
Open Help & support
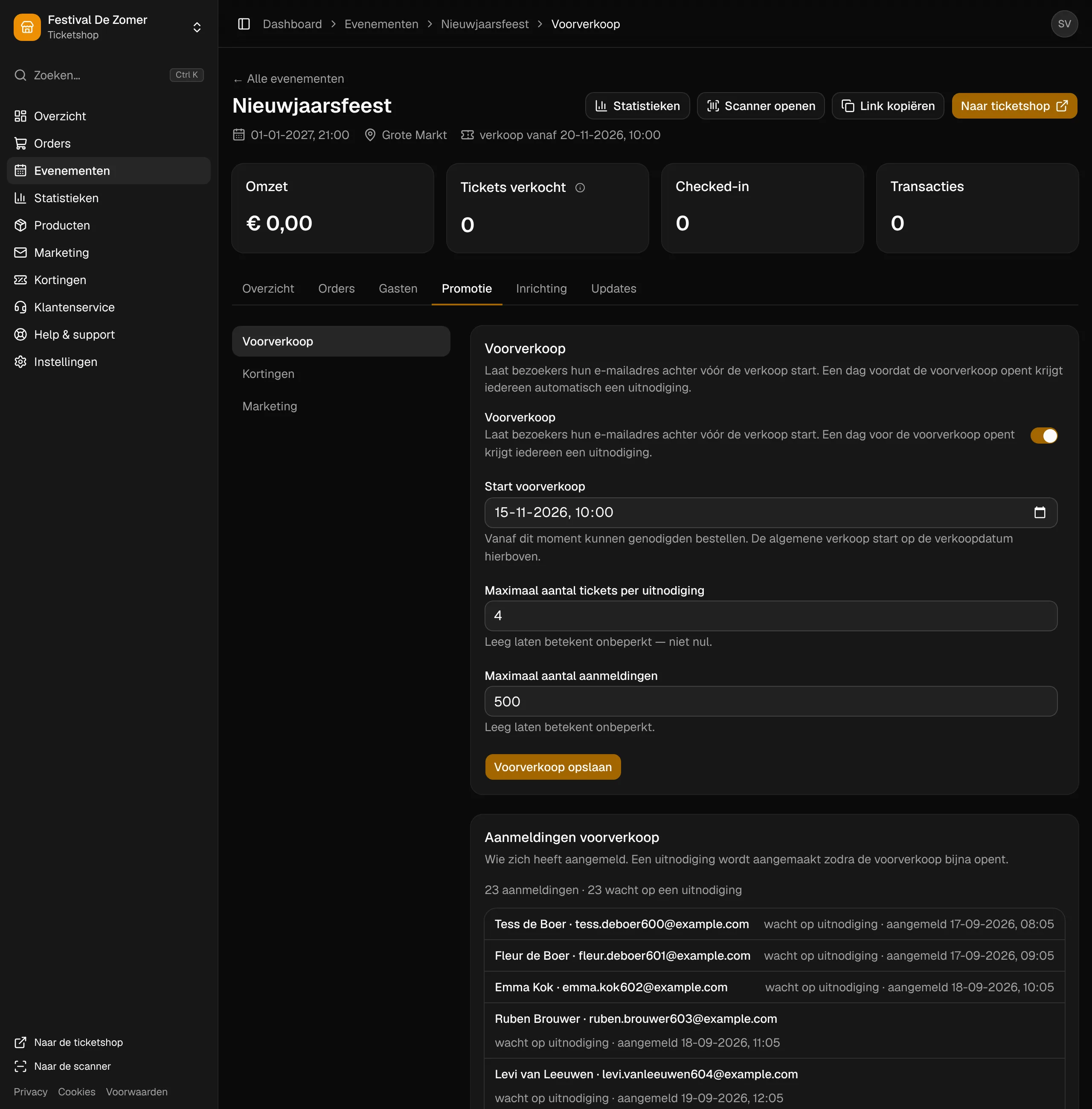click(x=109, y=334)
